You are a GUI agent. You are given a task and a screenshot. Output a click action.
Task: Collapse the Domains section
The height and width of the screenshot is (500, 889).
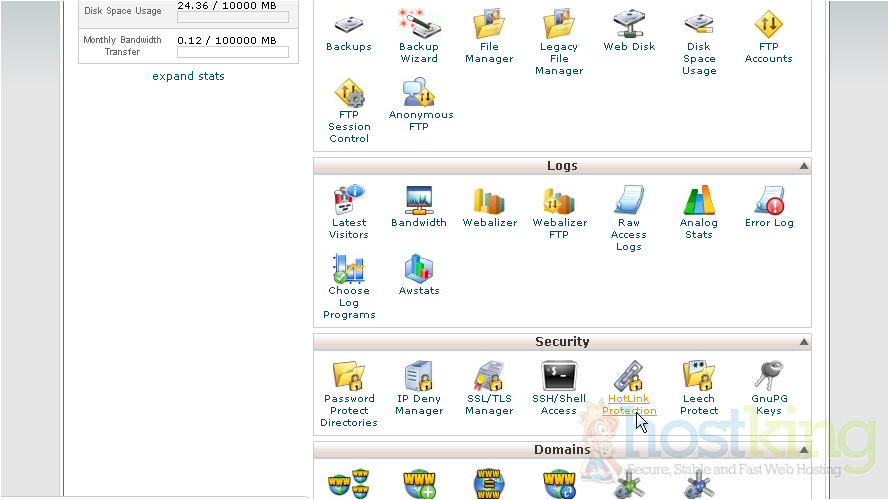(x=803, y=451)
